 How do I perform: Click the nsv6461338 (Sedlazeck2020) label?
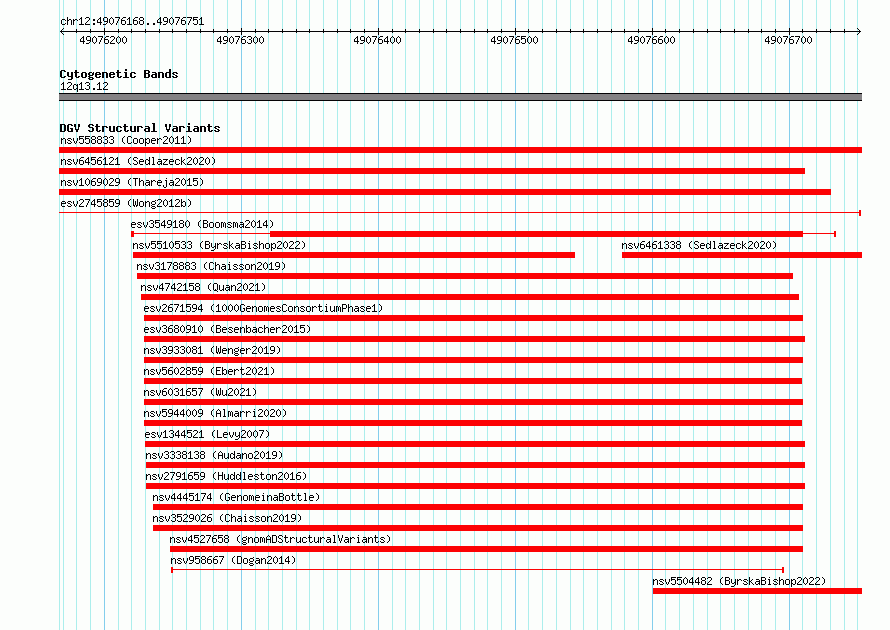click(x=699, y=245)
